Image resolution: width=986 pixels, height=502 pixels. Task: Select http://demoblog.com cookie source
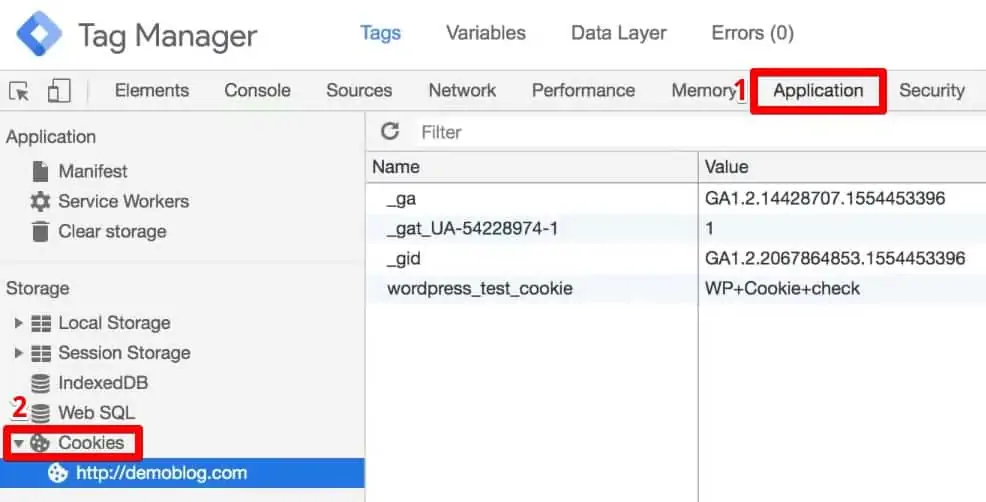click(162, 473)
